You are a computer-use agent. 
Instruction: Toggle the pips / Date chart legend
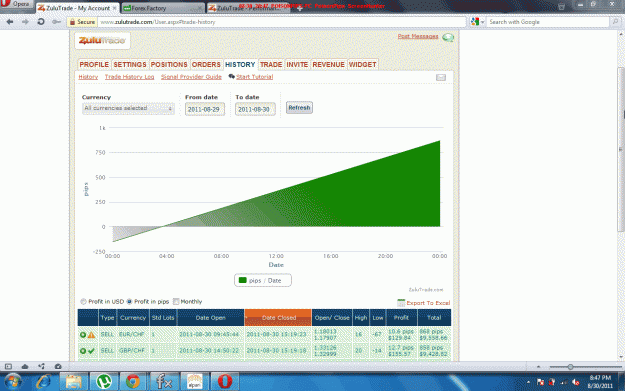pyautogui.click(x=263, y=280)
